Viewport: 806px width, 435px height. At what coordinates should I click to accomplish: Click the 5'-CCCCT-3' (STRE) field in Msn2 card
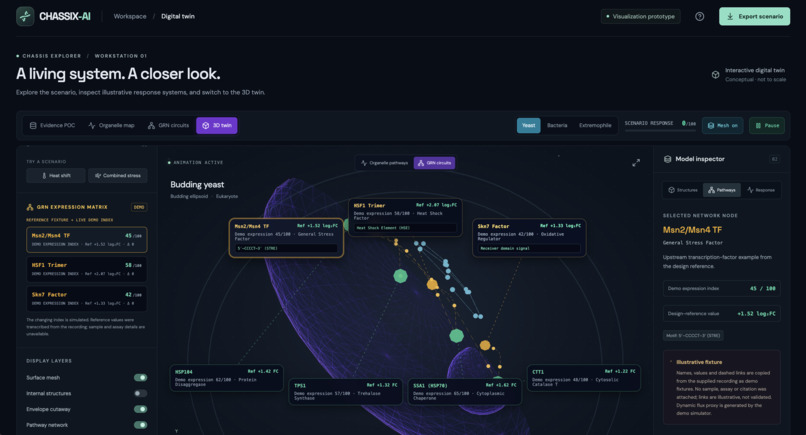point(286,248)
